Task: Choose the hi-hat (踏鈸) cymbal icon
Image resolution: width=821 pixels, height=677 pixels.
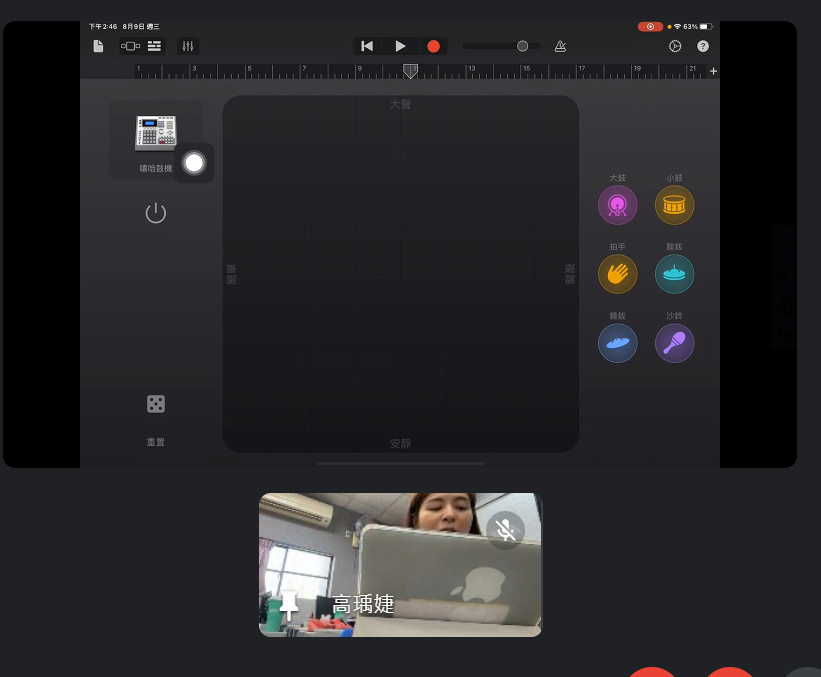Action: click(x=674, y=274)
